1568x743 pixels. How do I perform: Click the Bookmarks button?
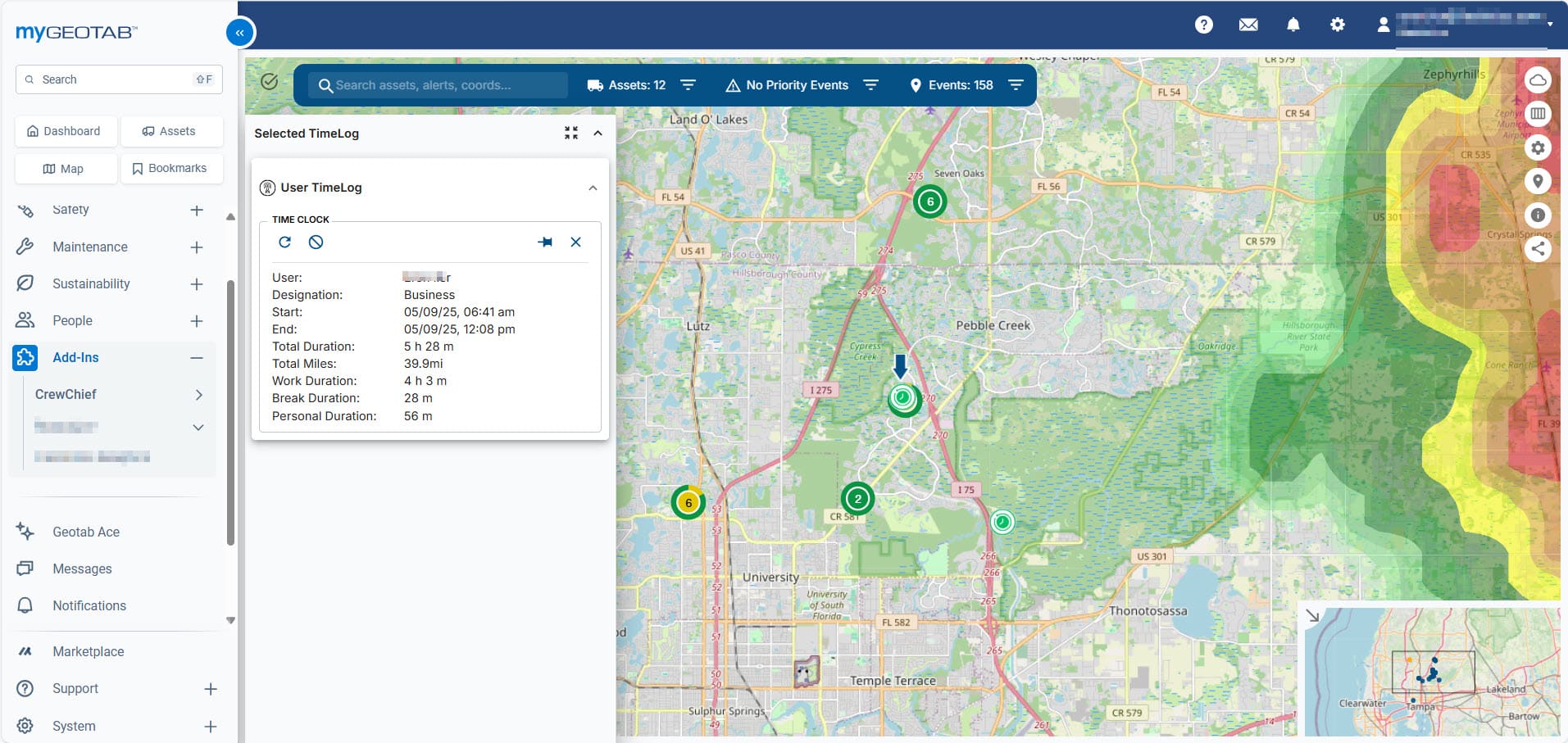click(x=171, y=168)
